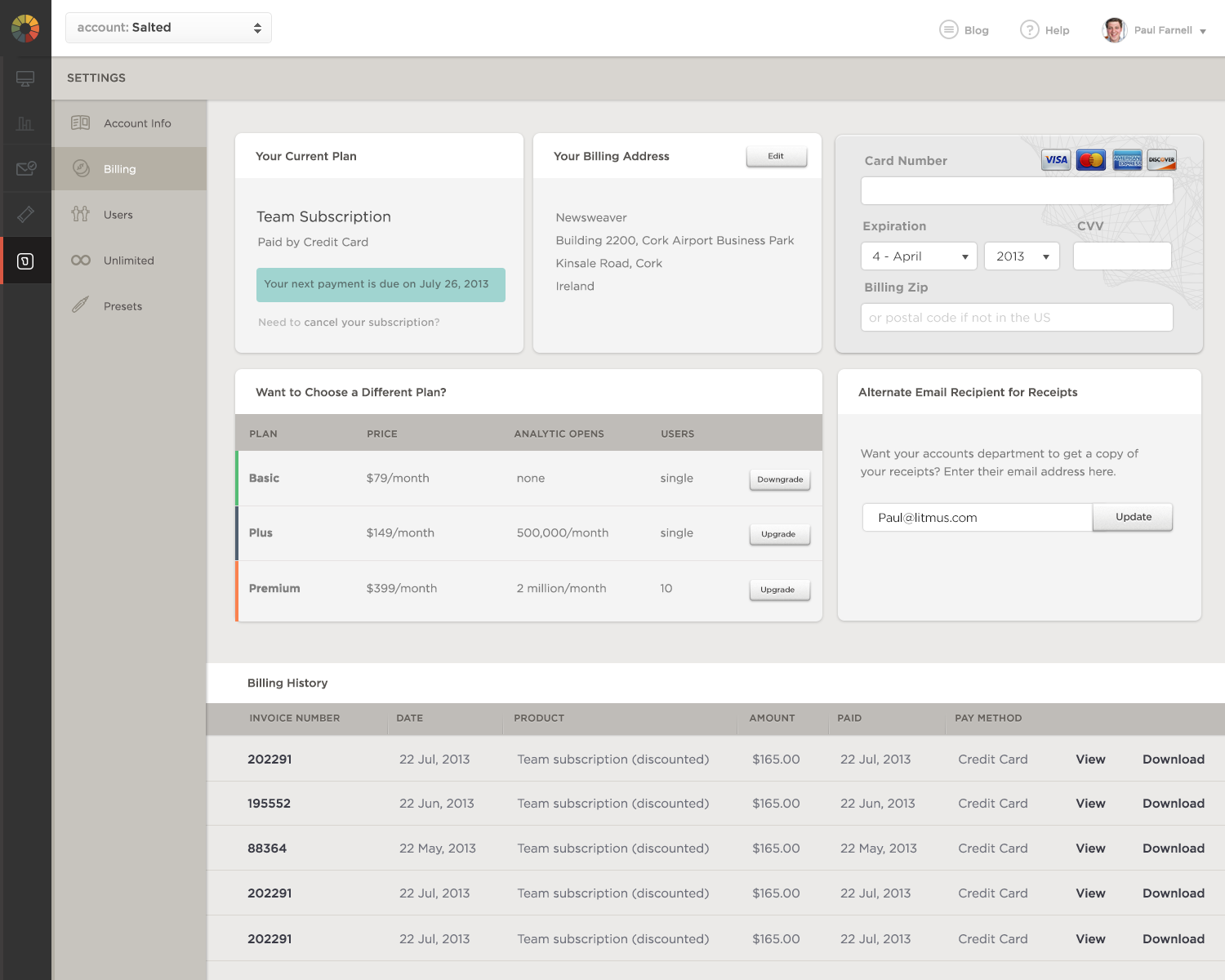Image resolution: width=1225 pixels, height=980 pixels.
Task: Click the 500,000/month analytic opens value
Action: coord(563,533)
